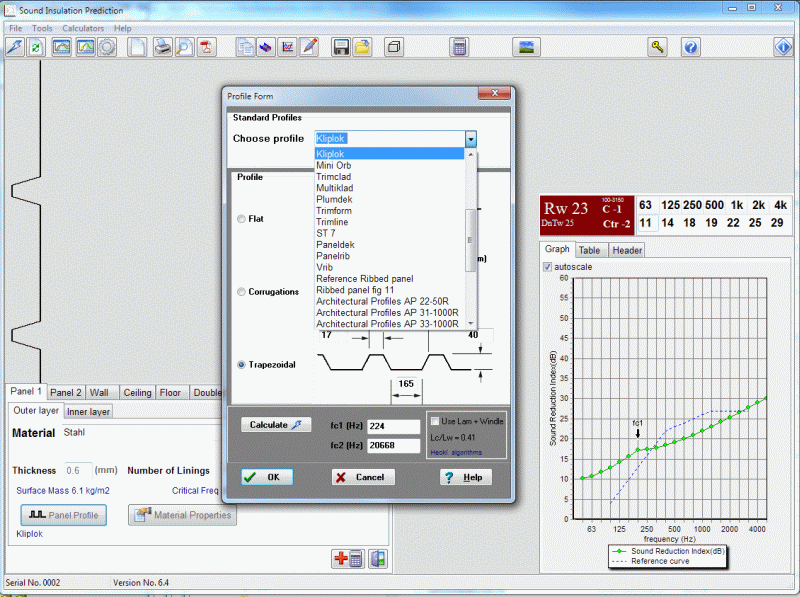Click the fc1 (Hz) input field
Screen dimensions: 800x597
point(393,426)
